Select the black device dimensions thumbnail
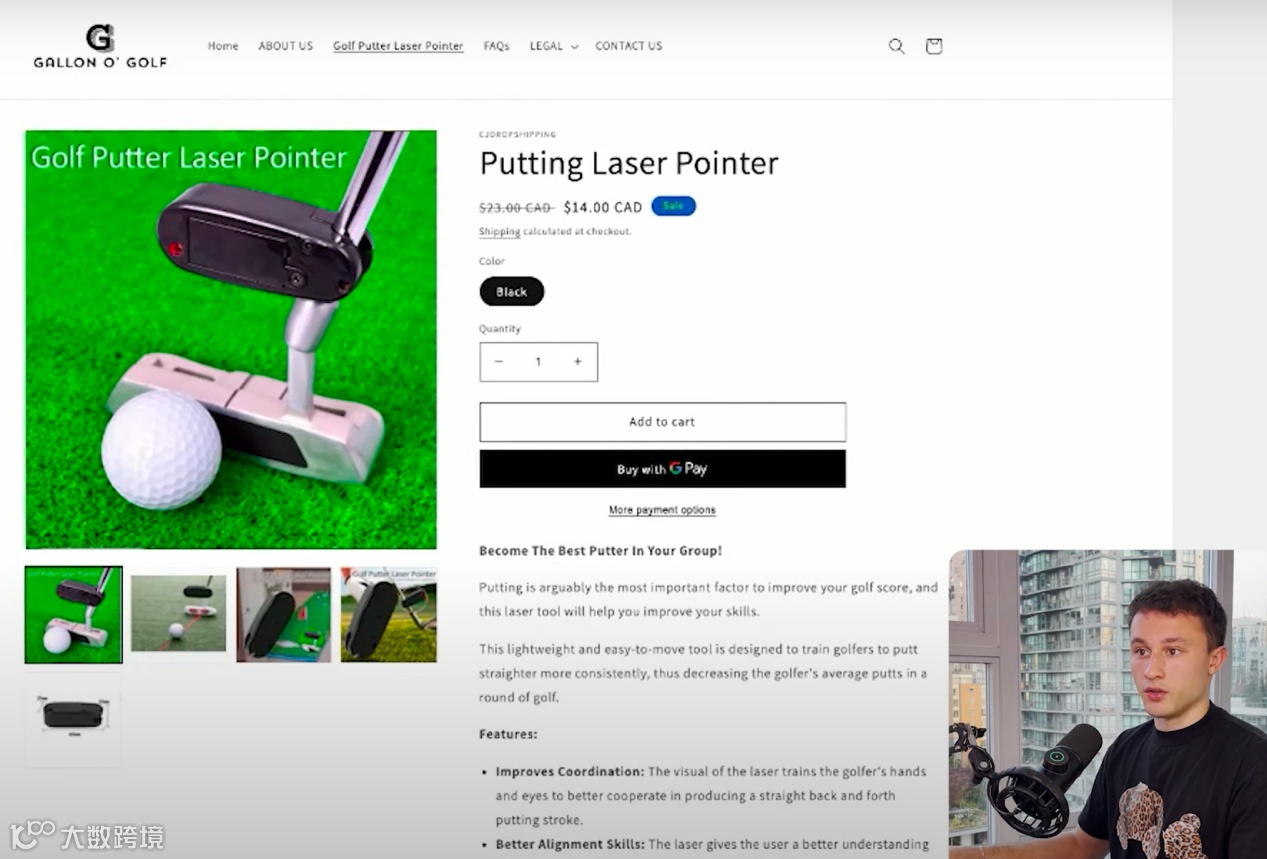The width and height of the screenshot is (1267, 859). tap(73, 716)
